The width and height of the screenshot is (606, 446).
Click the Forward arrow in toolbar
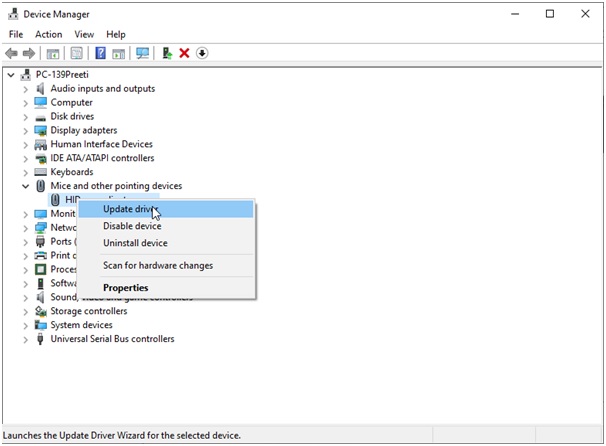point(28,53)
